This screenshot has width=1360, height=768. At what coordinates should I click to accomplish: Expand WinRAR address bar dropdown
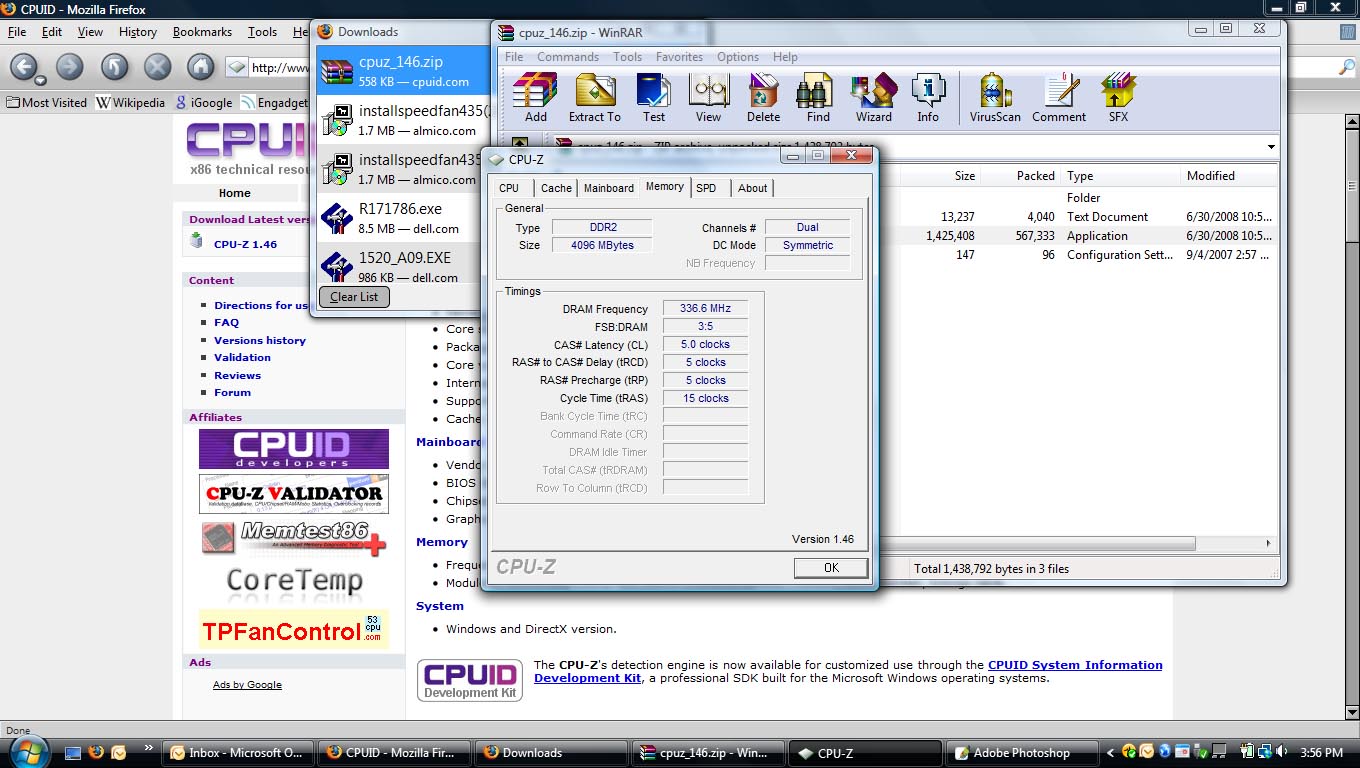coord(1271,146)
